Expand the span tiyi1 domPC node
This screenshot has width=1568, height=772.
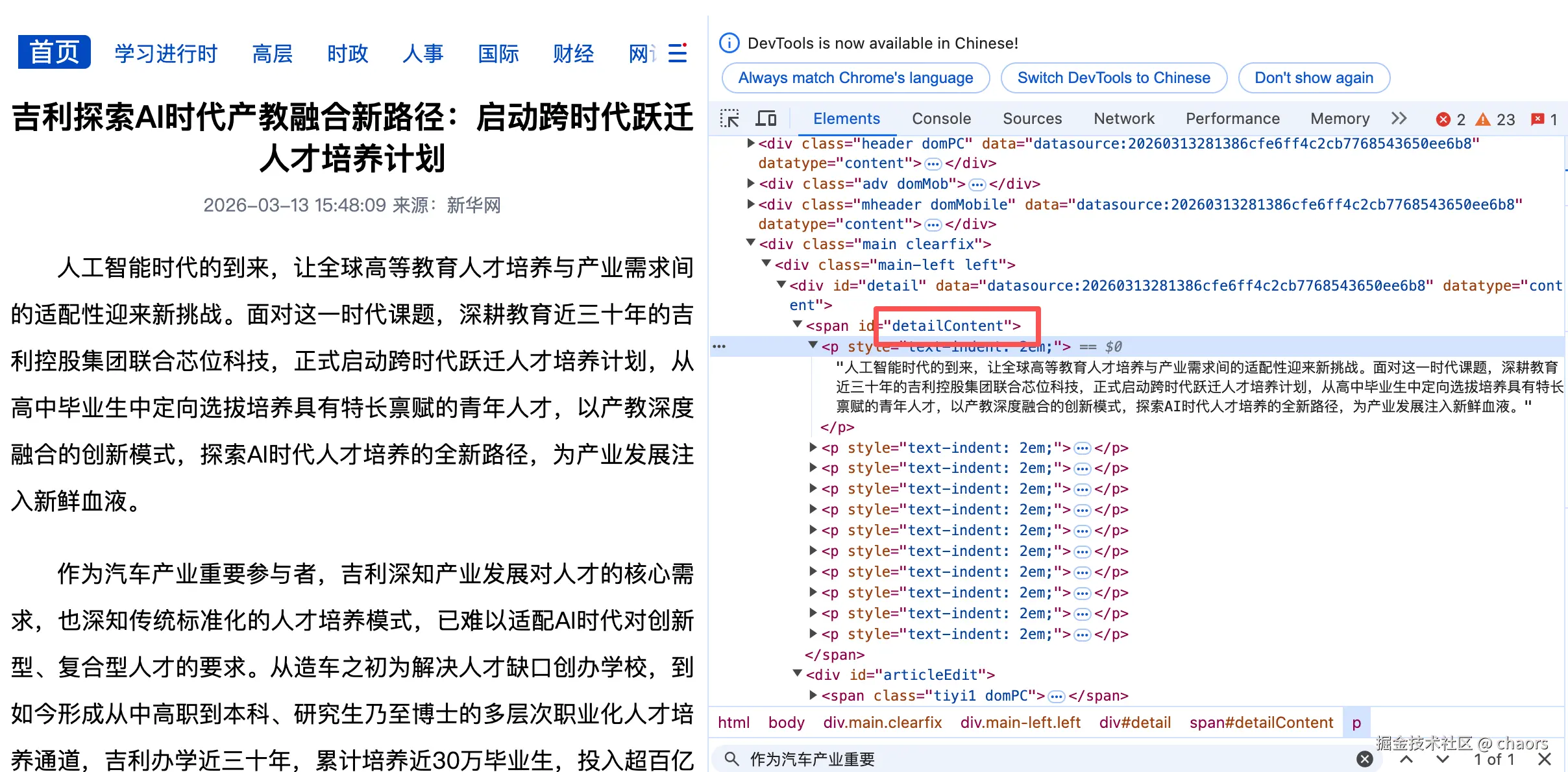coord(813,695)
